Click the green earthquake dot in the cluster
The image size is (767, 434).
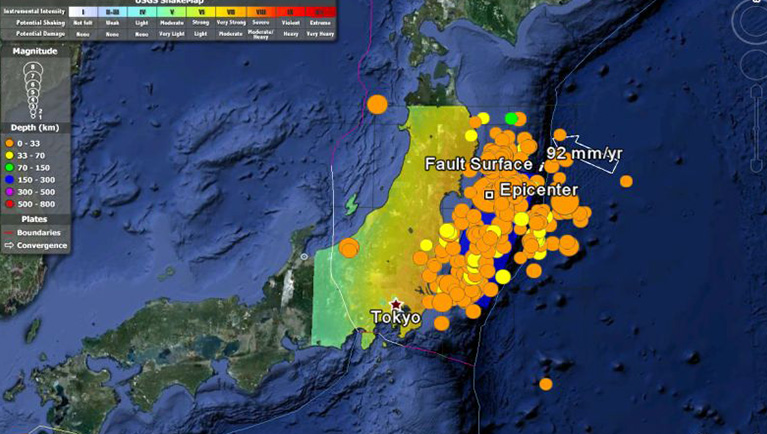(512, 119)
